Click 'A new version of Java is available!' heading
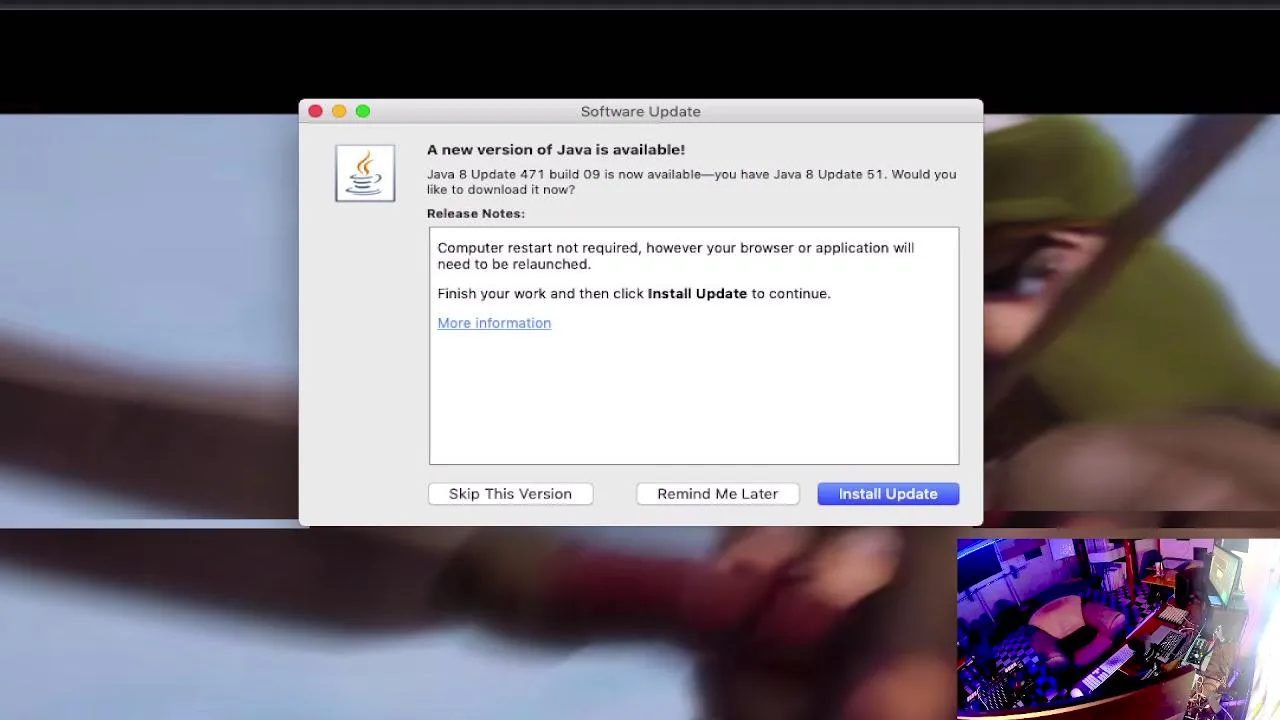This screenshot has width=1280, height=720. tap(556, 150)
